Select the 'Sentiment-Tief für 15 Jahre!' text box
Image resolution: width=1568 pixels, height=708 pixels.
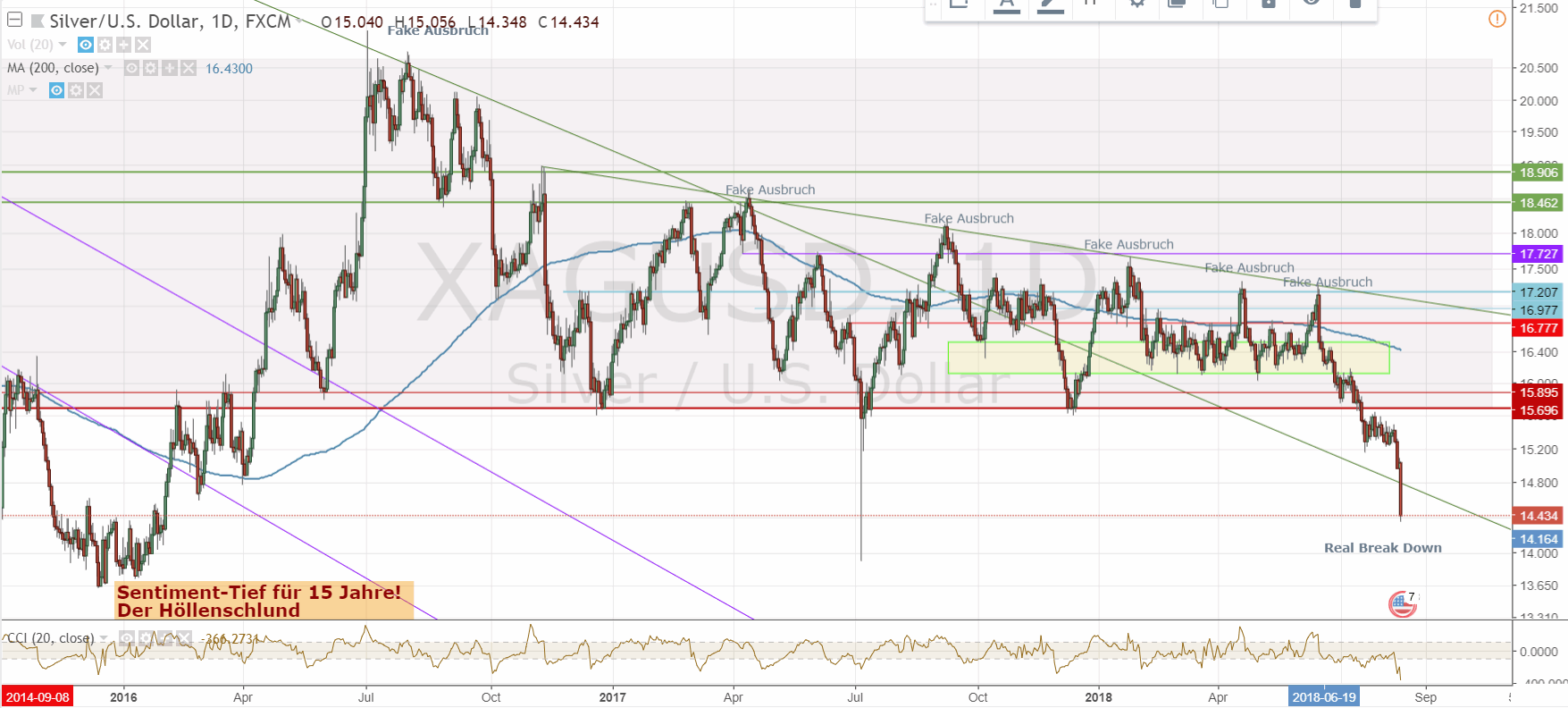point(264,601)
